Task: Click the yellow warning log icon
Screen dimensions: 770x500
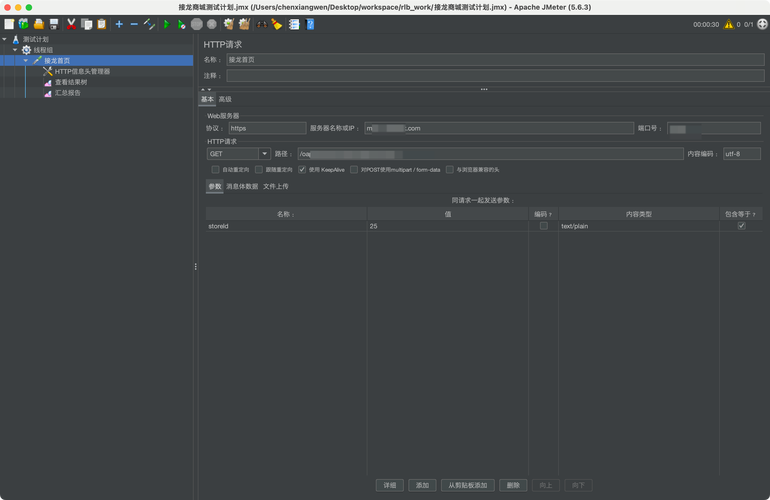Action: point(728,24)
